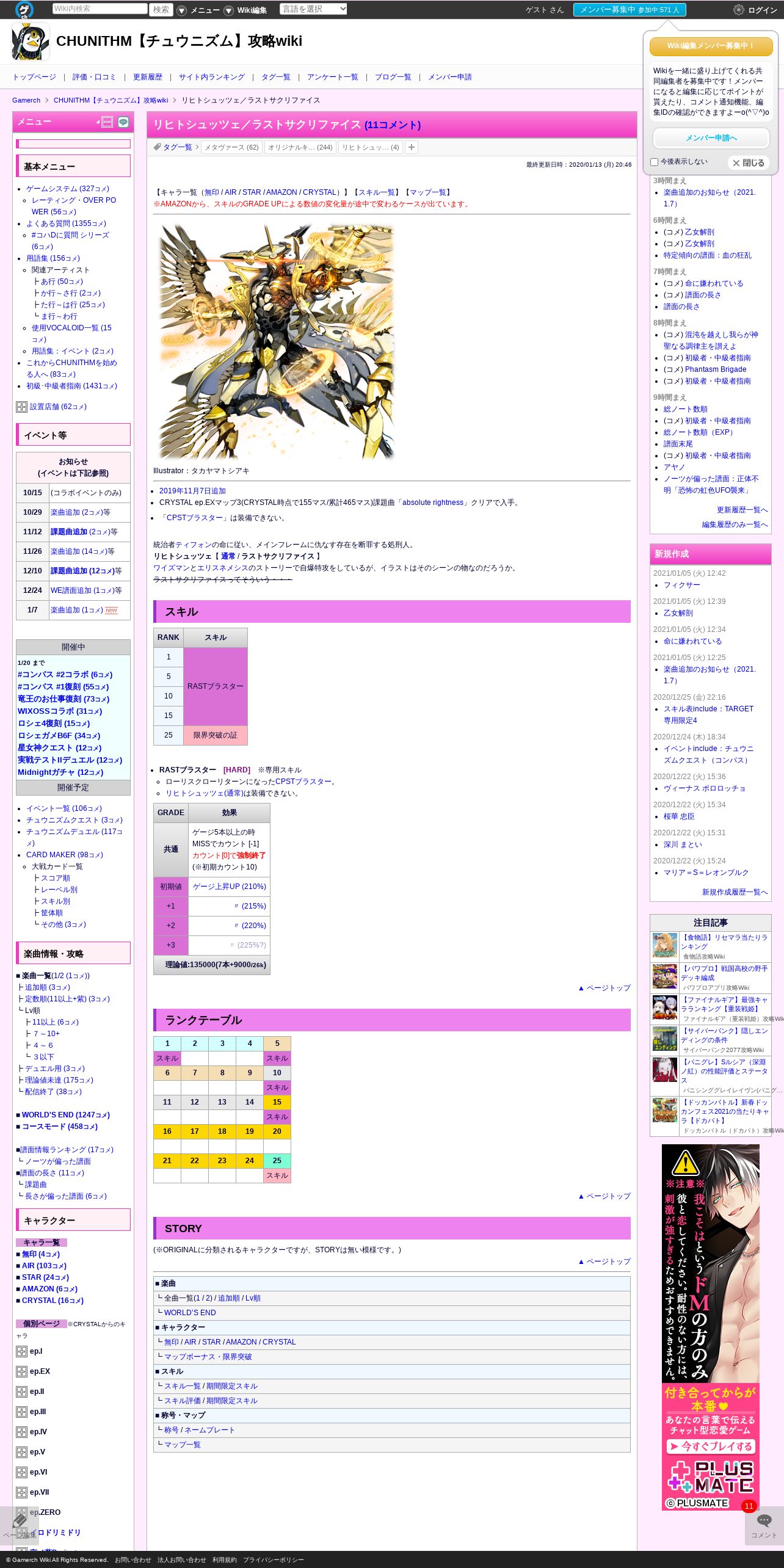Click the 食物語 リセマラ article thumbnail
The image size is (784, 1568).
click(665, 945)
